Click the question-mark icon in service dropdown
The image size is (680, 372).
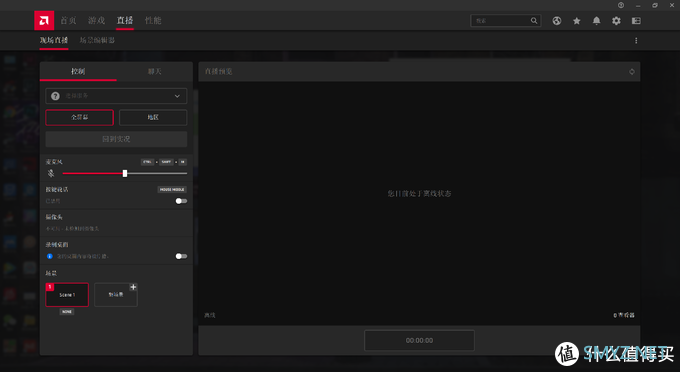point(55,96)
